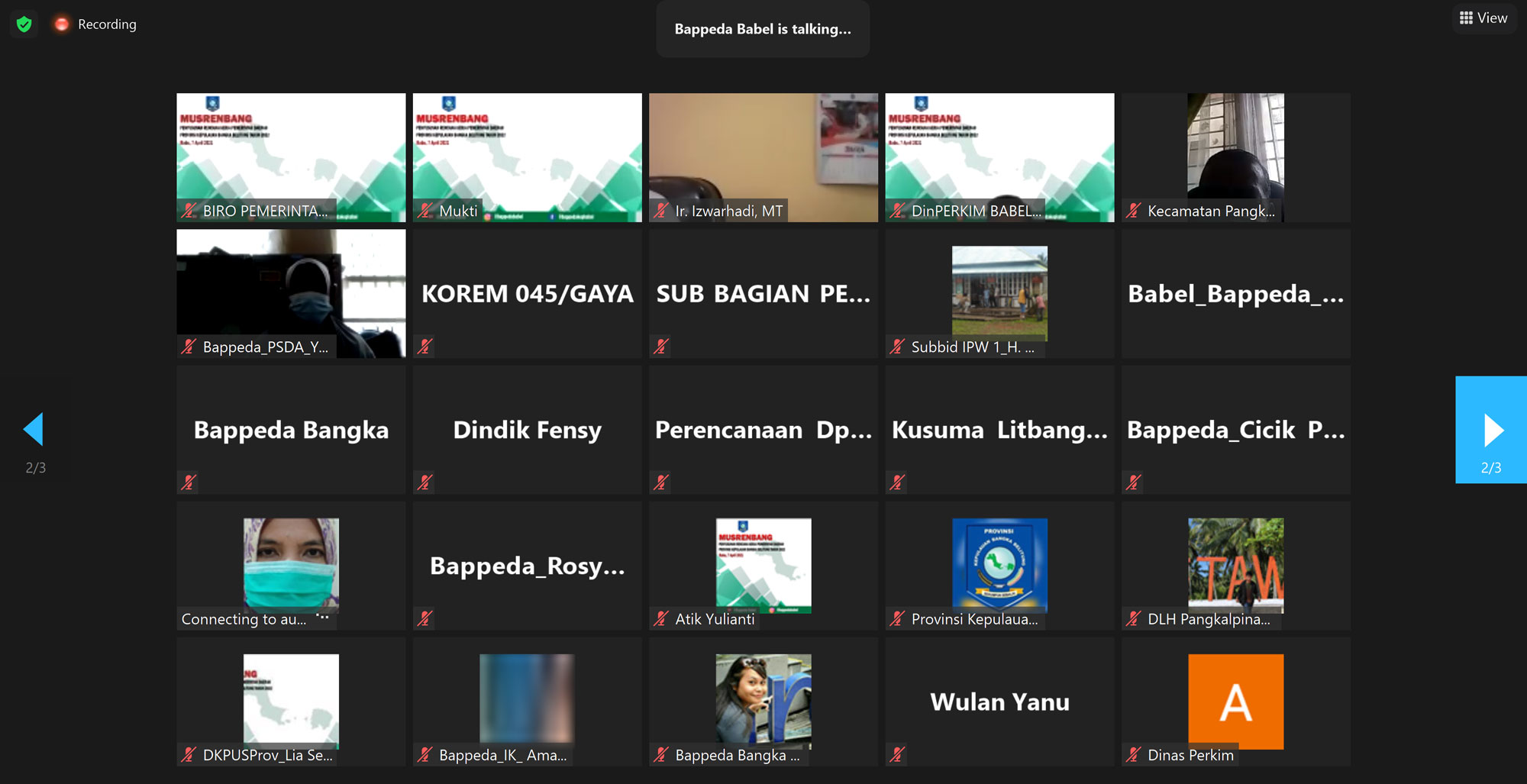Select the Dinas Perkim orange avatar
Viewport: 1527px width, 784px height.
pyautogui.click(x=1235, y=701)
